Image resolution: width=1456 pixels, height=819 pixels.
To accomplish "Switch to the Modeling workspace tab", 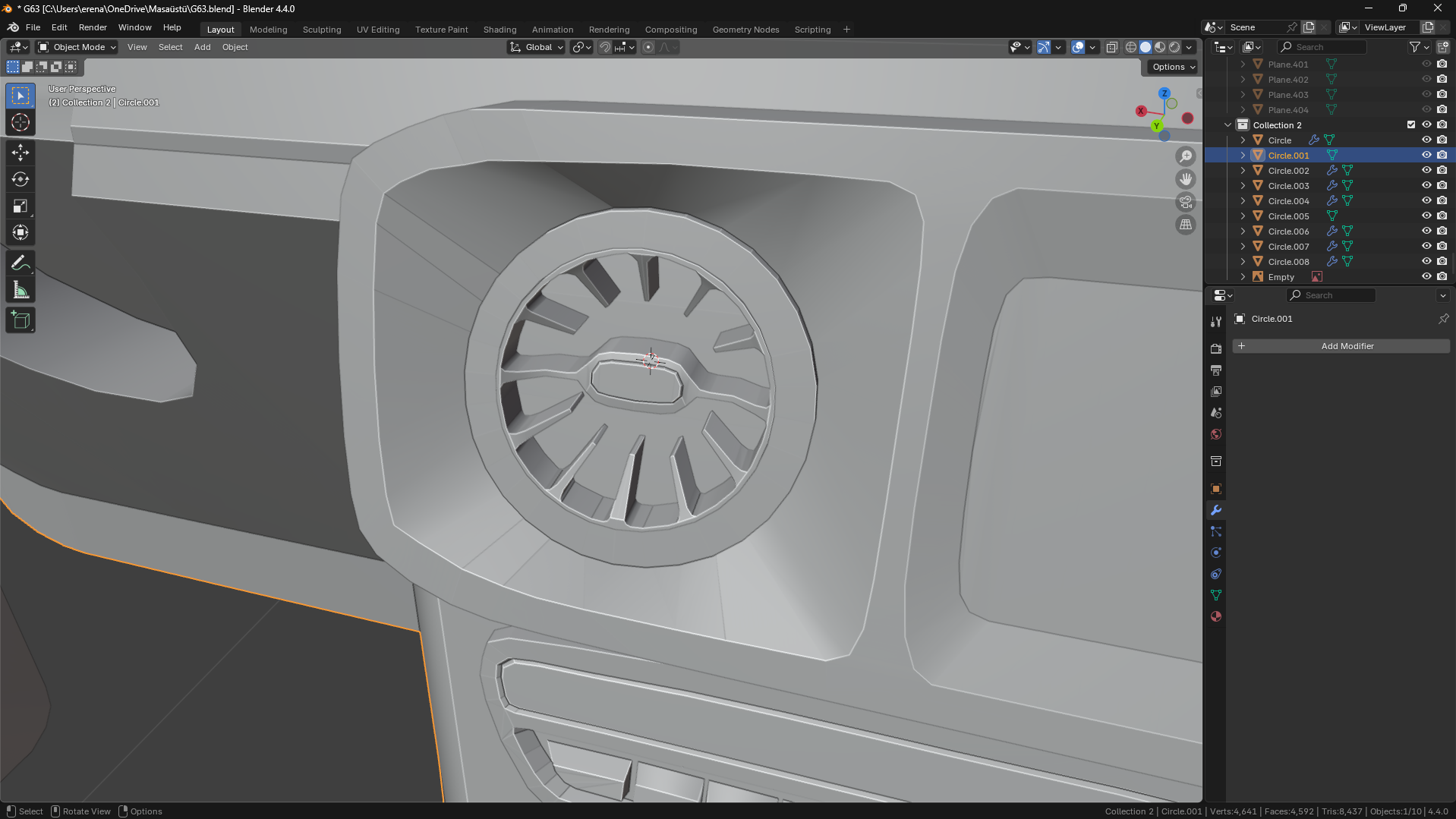I will [268, 30].
